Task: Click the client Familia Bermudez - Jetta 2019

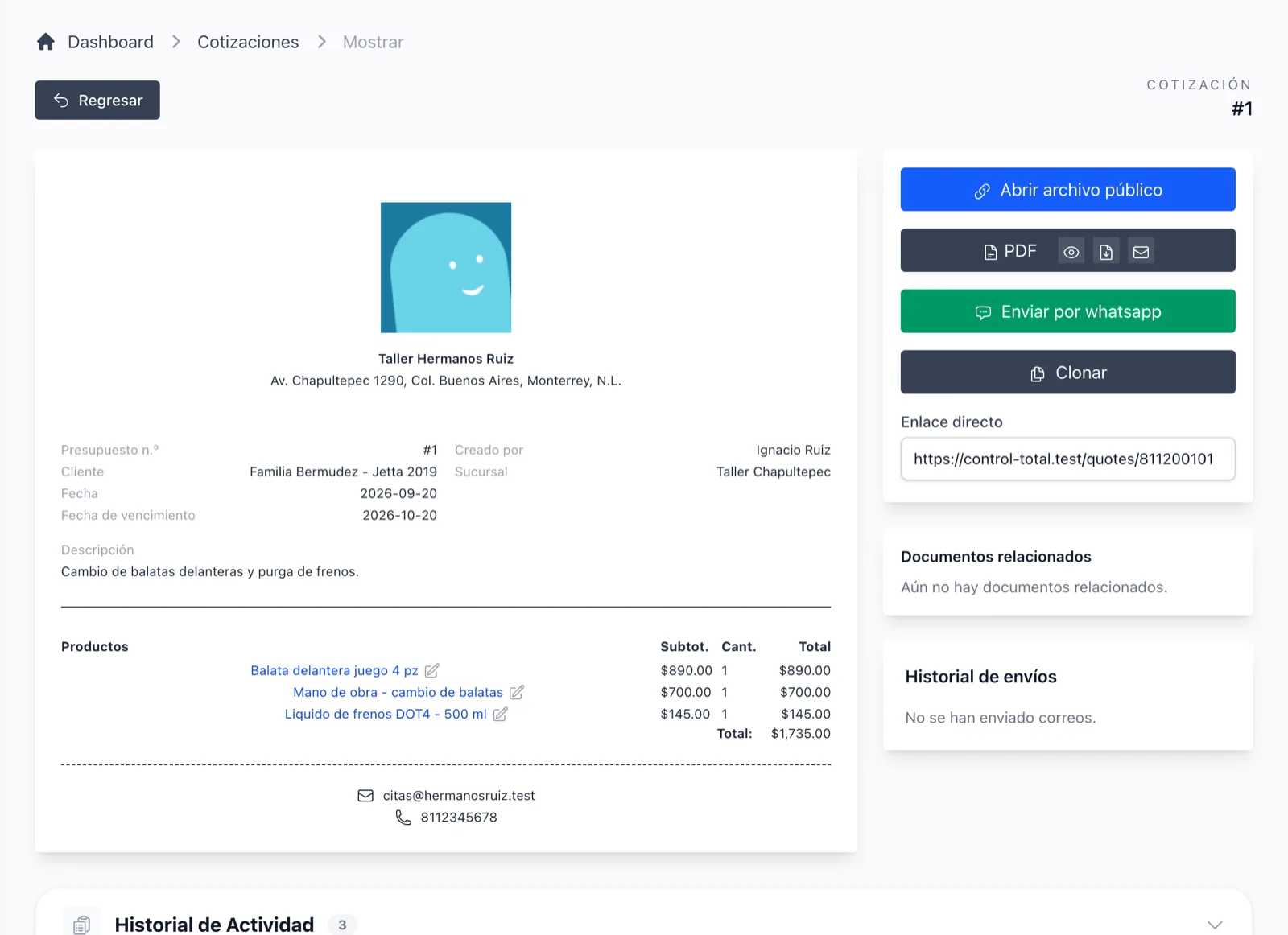Action: 343,472
